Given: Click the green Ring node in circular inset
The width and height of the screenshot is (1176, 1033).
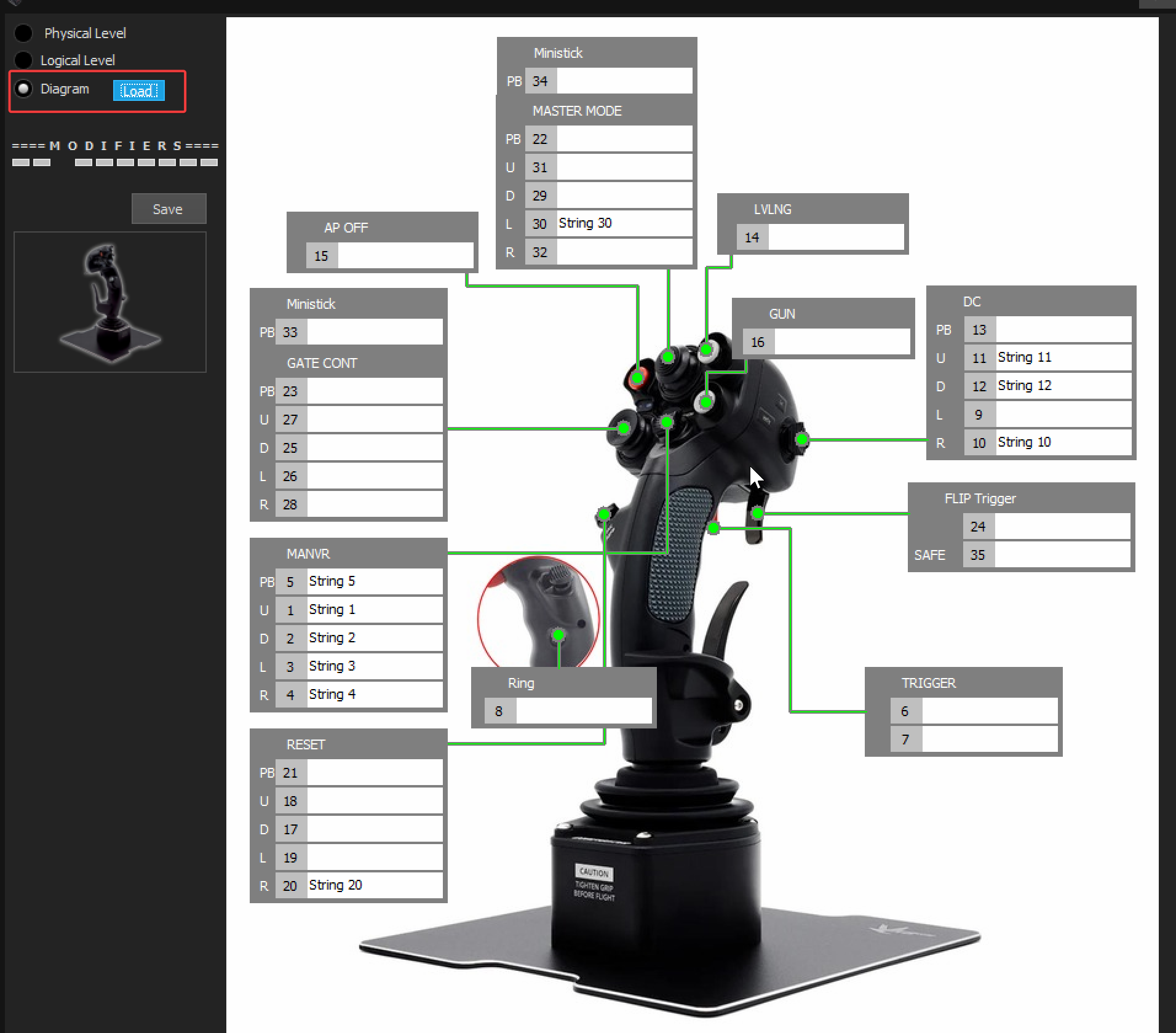Looking at the screenshot, I should tap(558, 635).
